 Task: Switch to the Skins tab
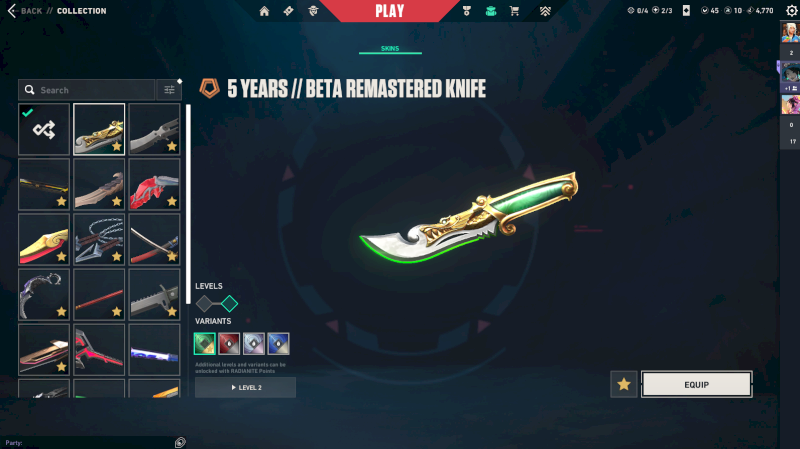point(390,48)
